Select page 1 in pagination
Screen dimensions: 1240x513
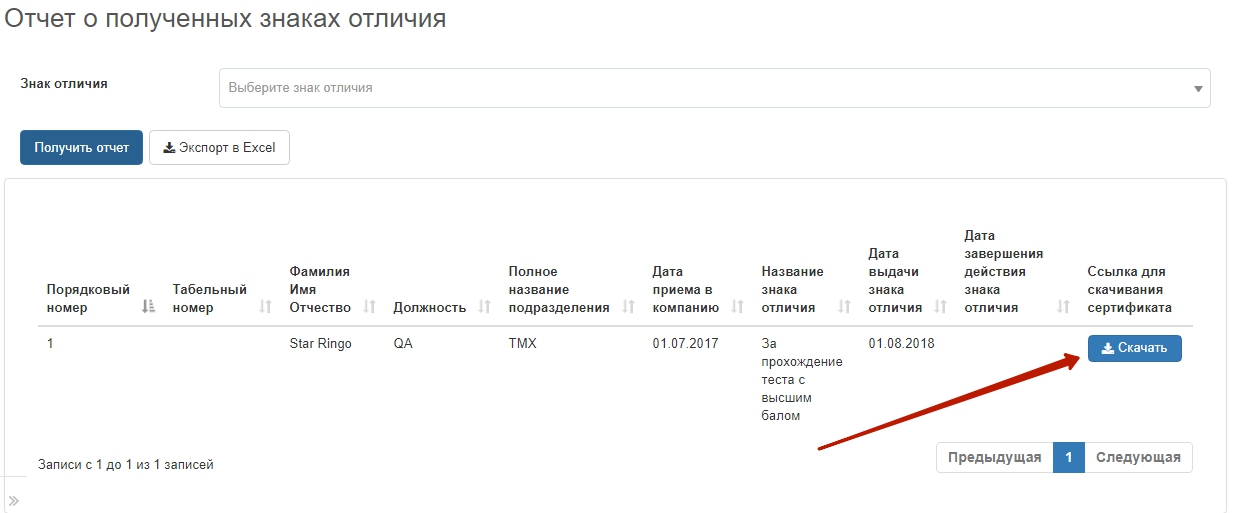coord(1069,458)
